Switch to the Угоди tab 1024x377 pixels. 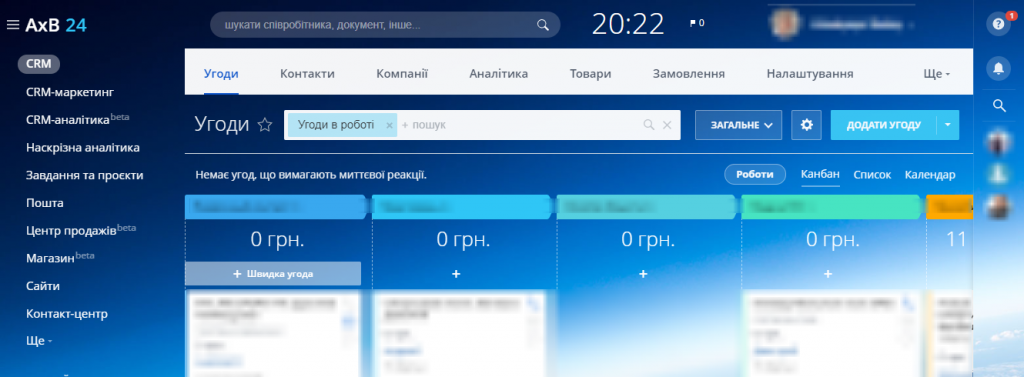(x=221, y=74)
